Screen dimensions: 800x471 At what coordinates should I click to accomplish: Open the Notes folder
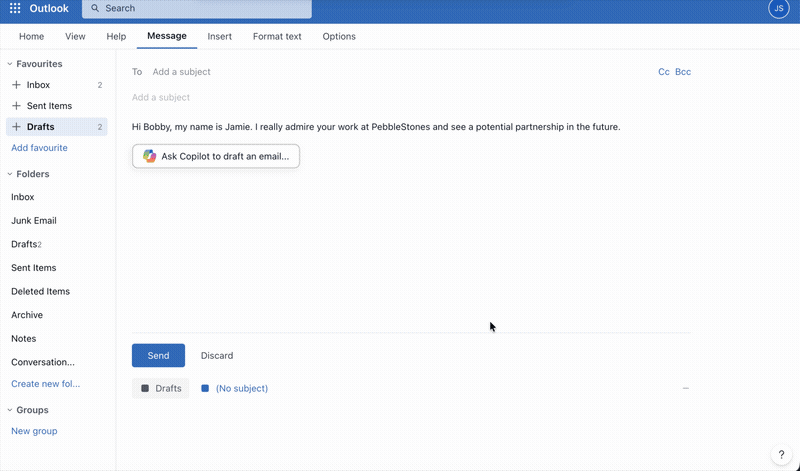[23, 338]
